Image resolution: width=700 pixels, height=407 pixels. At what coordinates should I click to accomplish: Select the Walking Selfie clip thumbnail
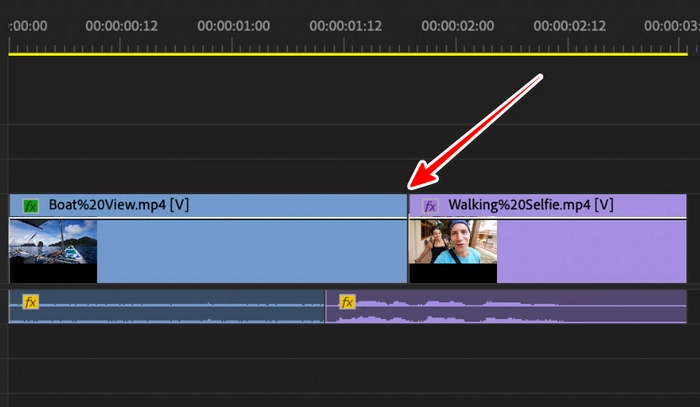(x=452, y=250)
